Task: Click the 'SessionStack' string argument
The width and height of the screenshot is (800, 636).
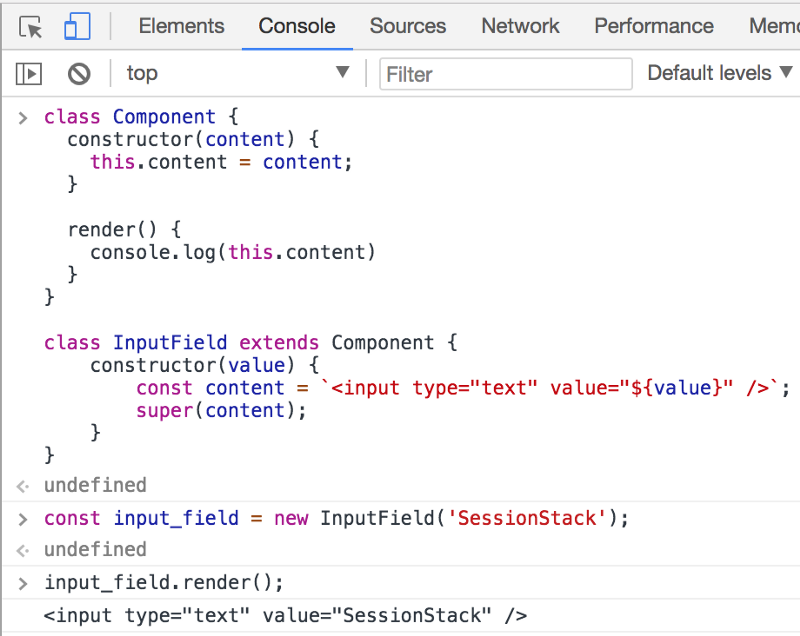Action: point(526,518)
